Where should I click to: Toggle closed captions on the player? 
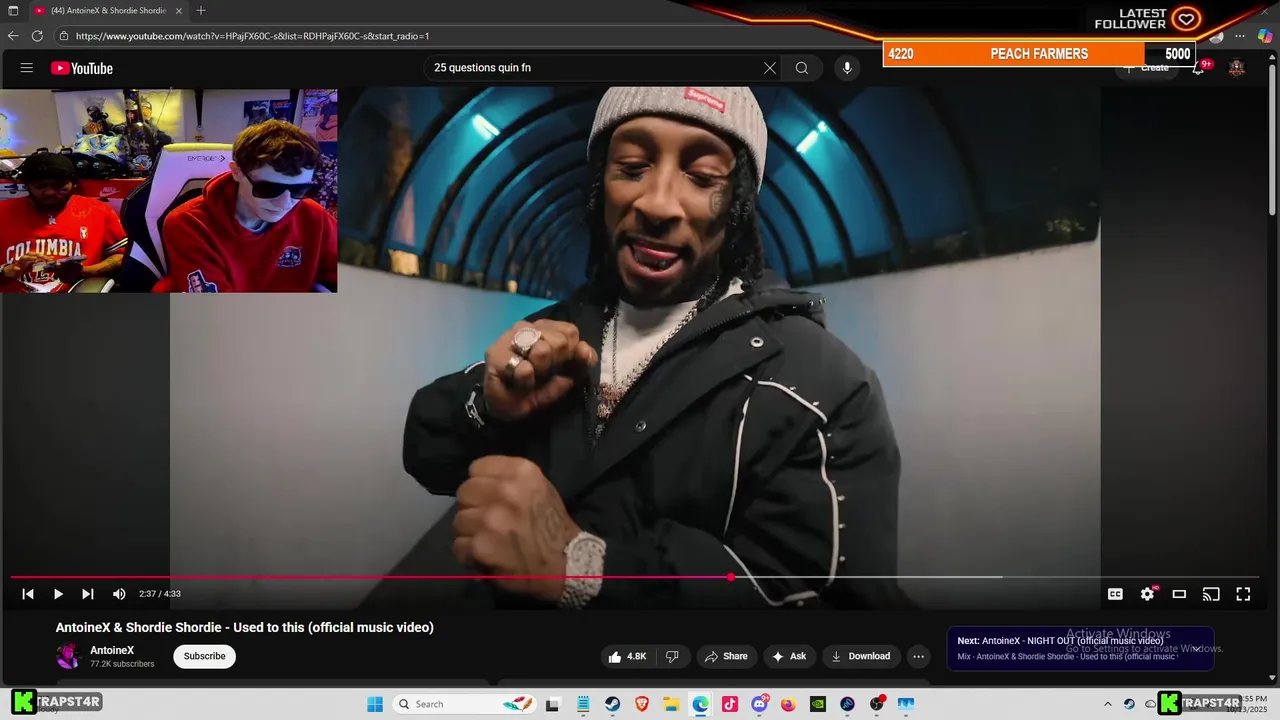tap(1115, 594)
